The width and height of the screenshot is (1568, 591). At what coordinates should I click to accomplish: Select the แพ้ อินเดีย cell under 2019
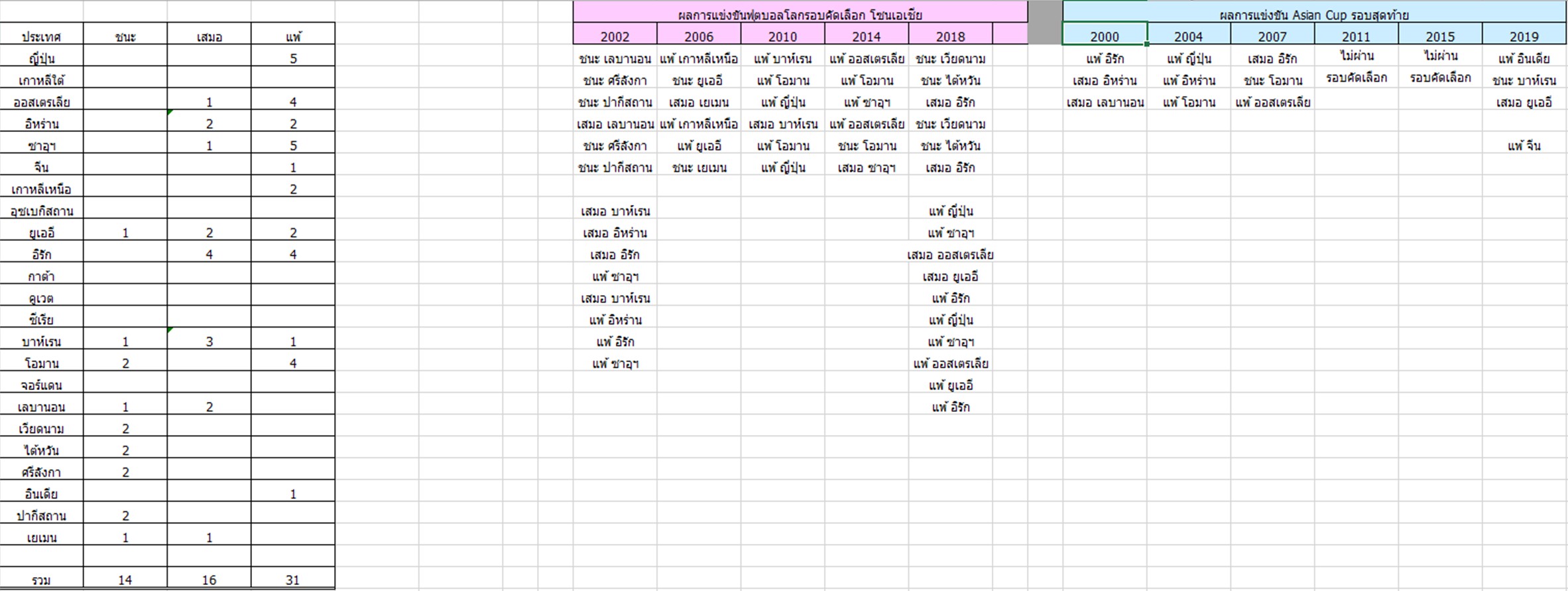pos(1524,58)
